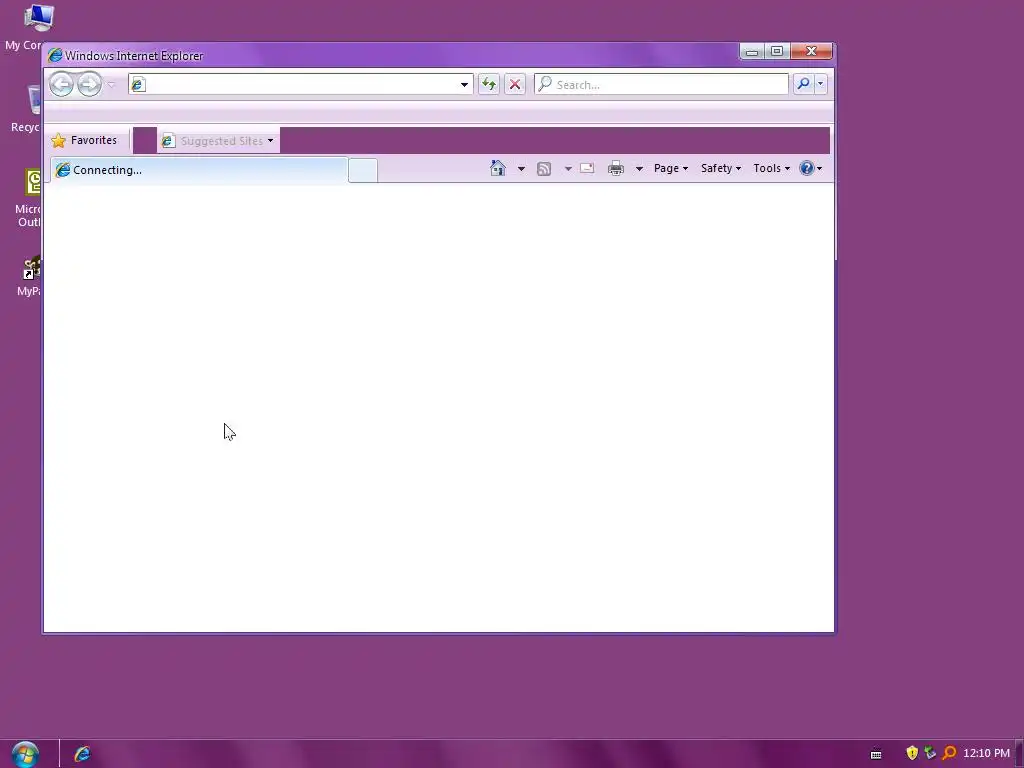This screenshot has width=1024, height=768.
Task: Click the orange magnifier tray icon
Action: pos(950,753)
